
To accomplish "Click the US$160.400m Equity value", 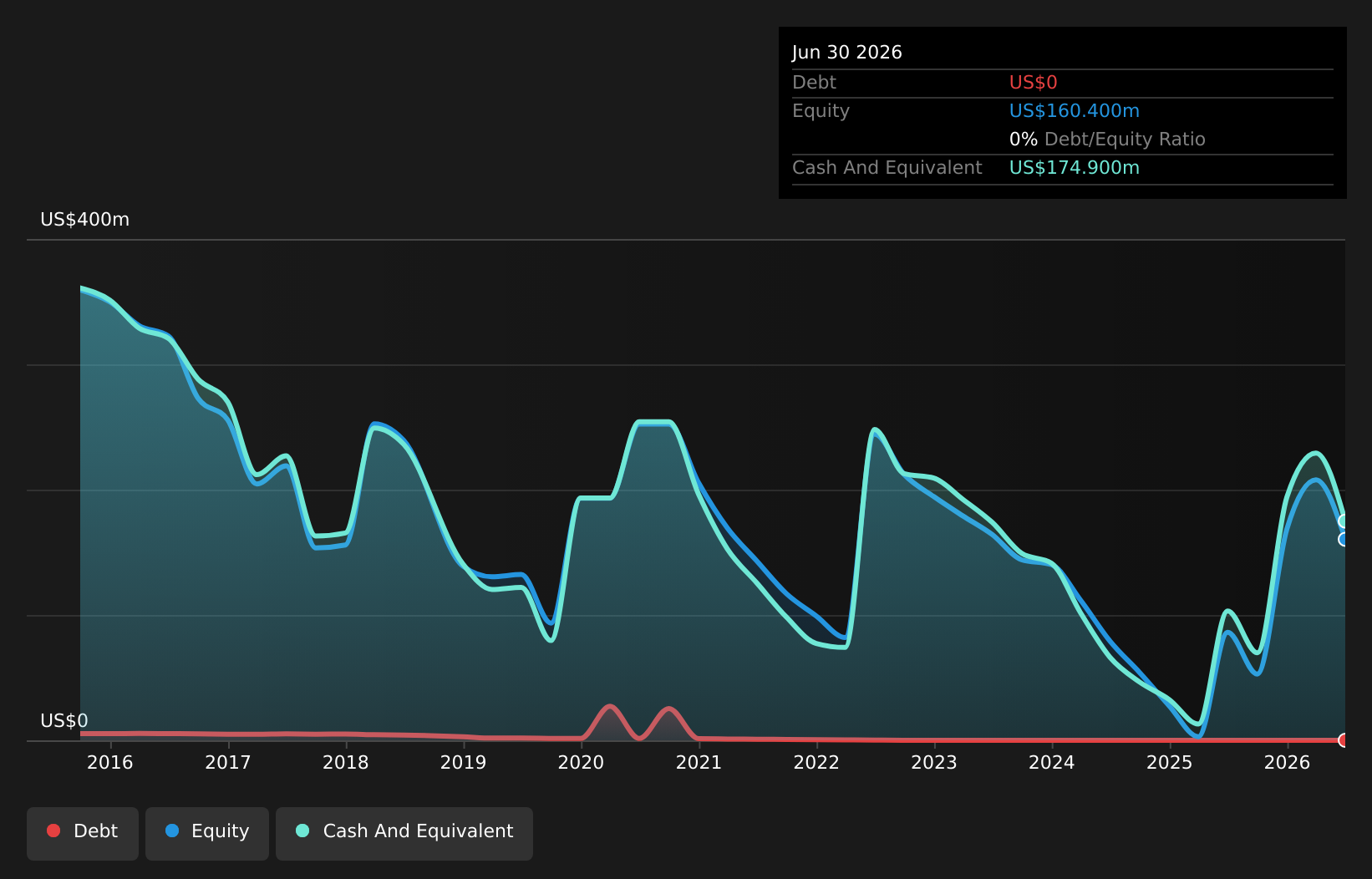I will 1075,111.
